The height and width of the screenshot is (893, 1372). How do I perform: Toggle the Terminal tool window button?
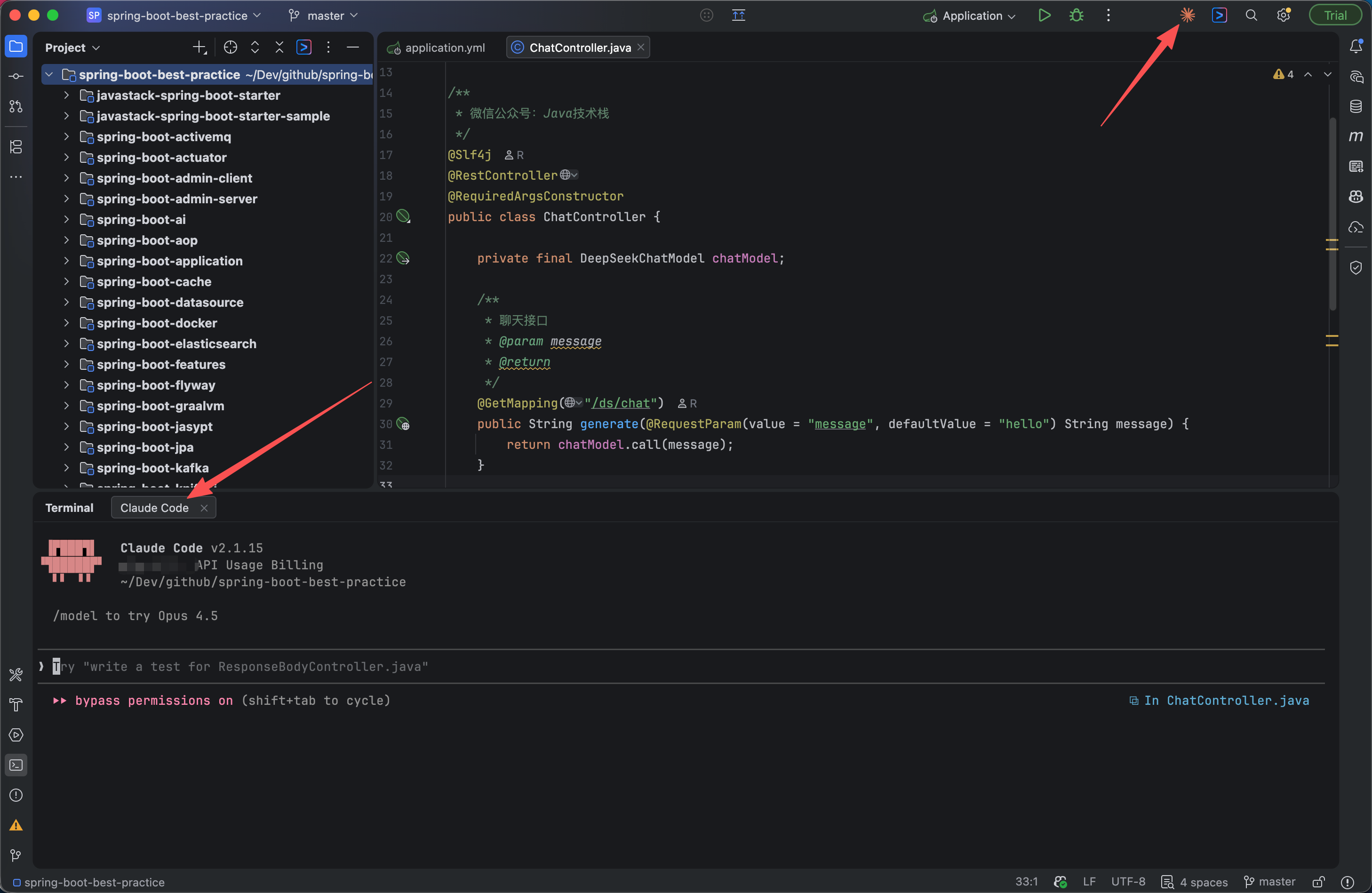[x=16, y=765]
